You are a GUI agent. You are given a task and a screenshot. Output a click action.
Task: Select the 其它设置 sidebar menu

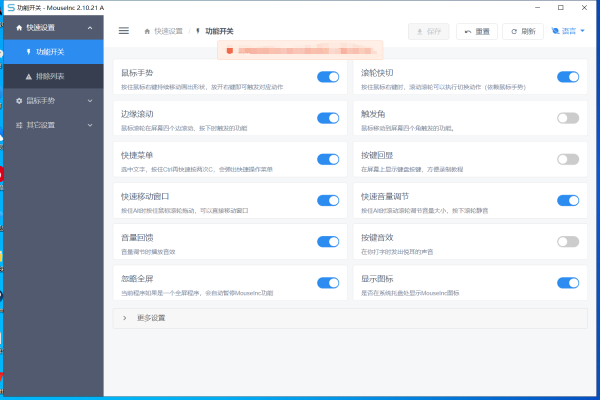[54, 125]
